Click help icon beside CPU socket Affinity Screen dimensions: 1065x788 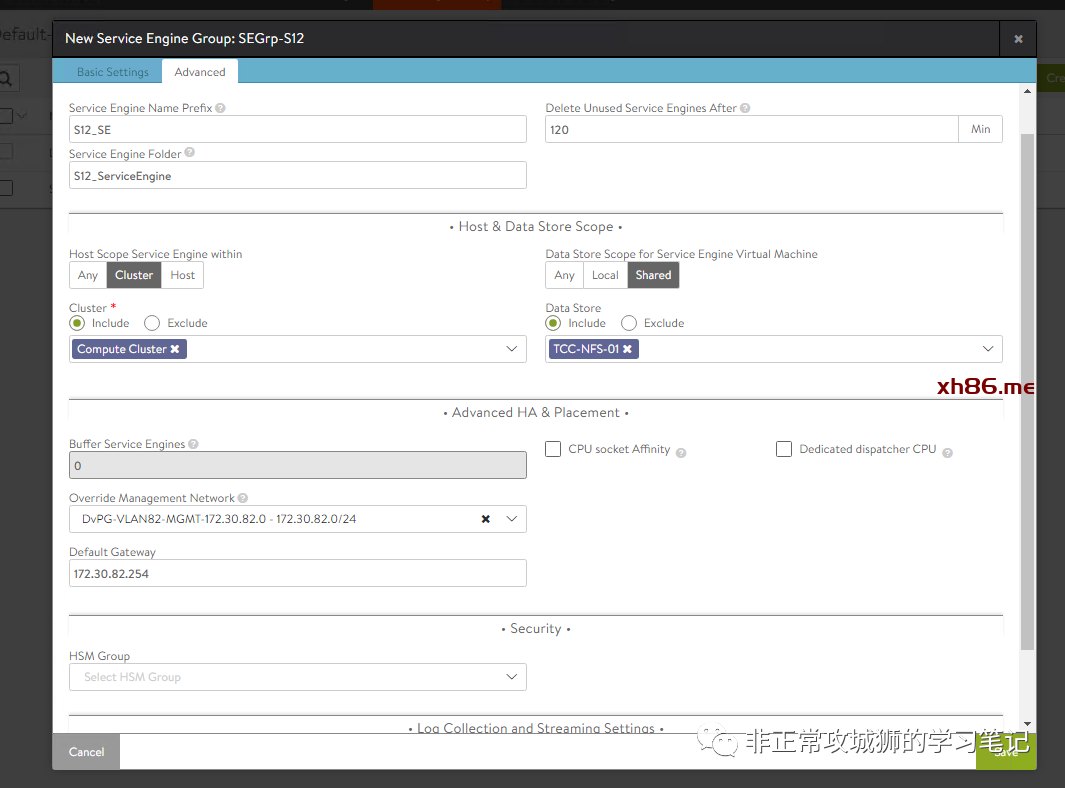click(x=681, y=453)
